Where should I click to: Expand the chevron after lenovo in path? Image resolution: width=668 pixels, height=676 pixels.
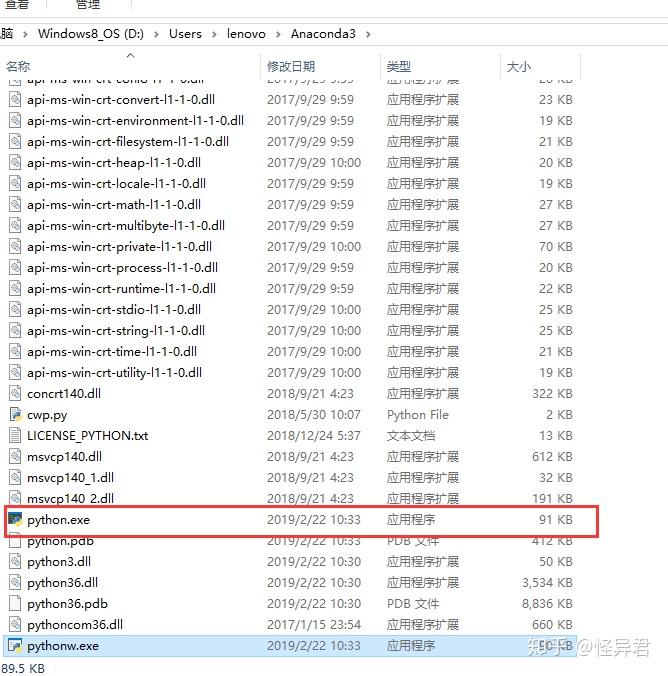point(278,34)
